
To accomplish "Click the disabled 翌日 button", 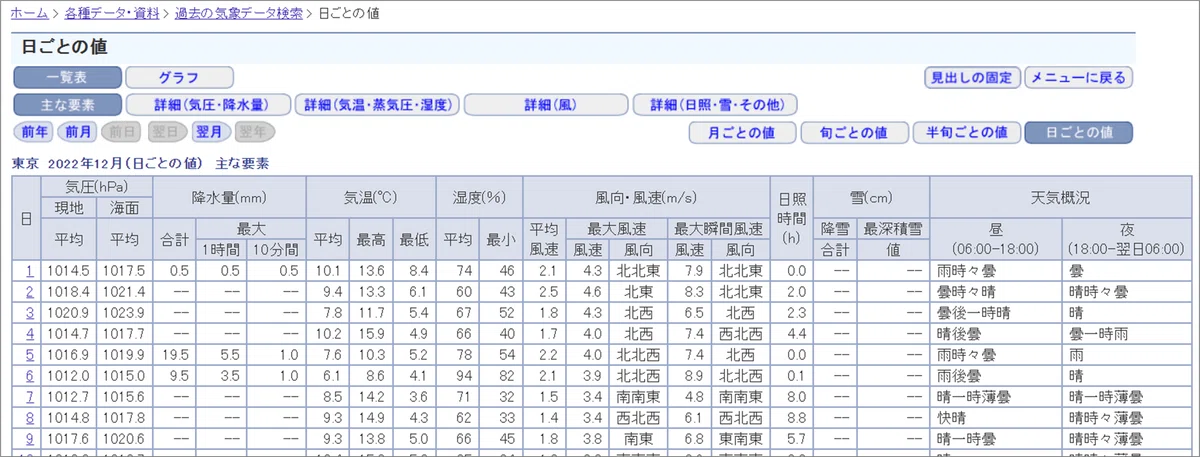I will 167,131.
